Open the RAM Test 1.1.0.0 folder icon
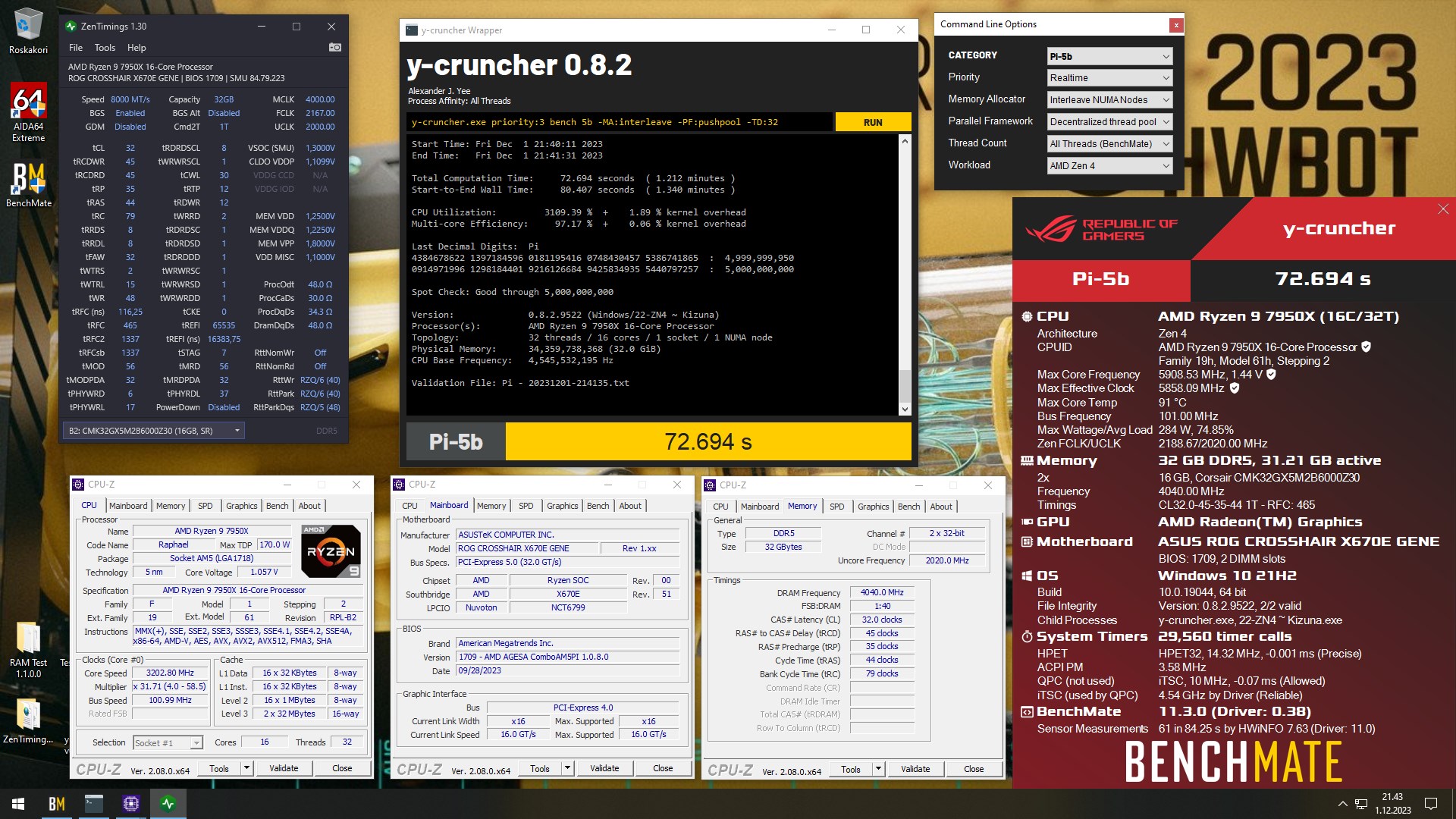The height and width of the screenshot is (819, 1456). coord(28,649)
